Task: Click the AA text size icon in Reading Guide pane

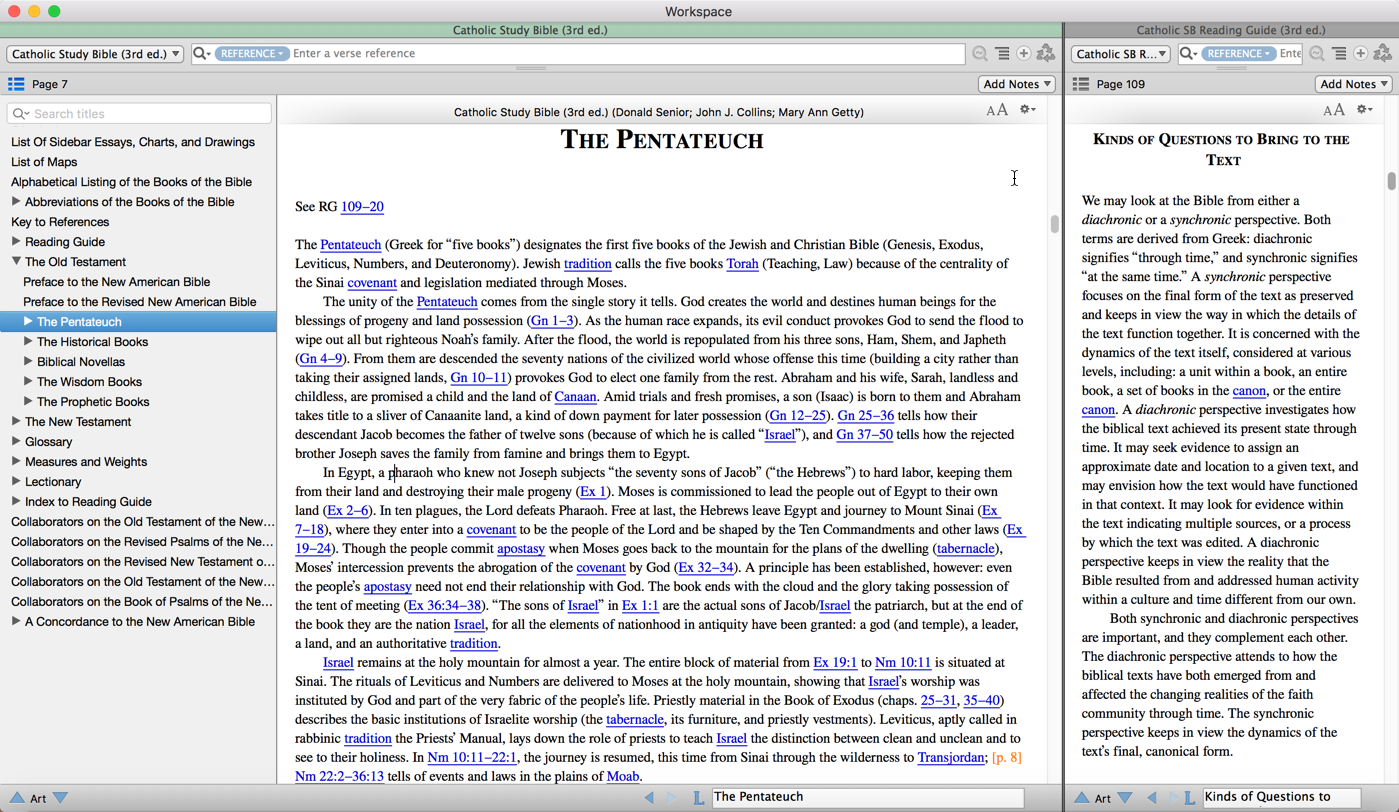Action: [1334, 110]
